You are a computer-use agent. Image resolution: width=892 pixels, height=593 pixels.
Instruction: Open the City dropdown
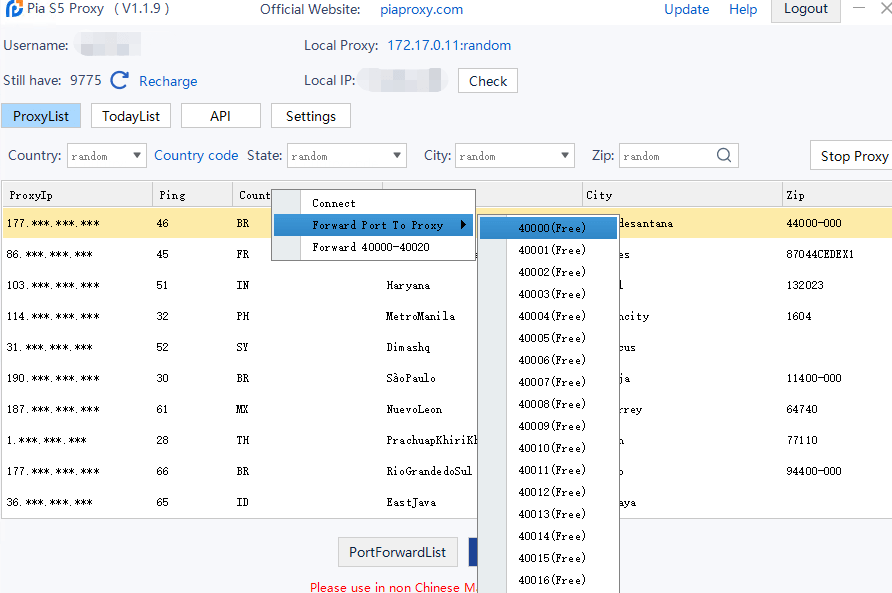pyautogui.click(x=566, y=155)
